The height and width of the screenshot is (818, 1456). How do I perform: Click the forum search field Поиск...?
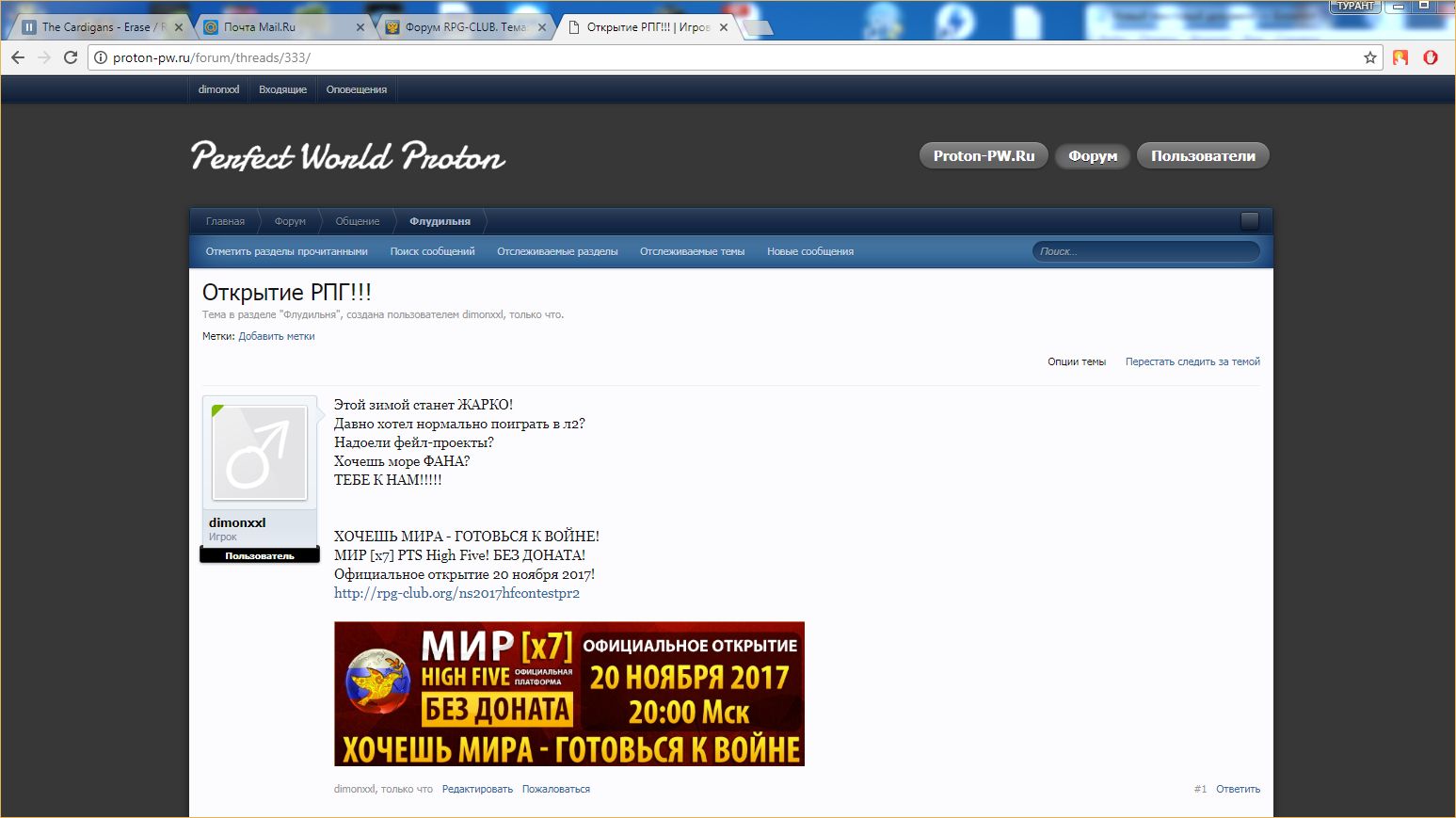pos(1145,251)
